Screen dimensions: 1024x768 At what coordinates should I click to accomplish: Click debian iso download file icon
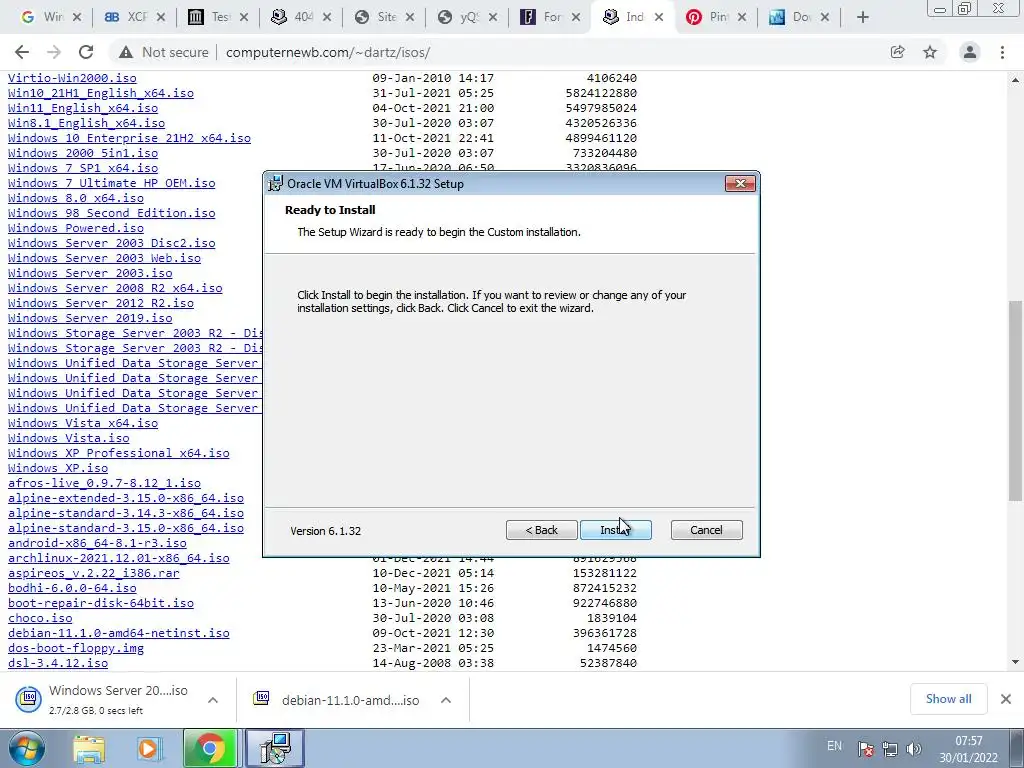coord(262,699)
